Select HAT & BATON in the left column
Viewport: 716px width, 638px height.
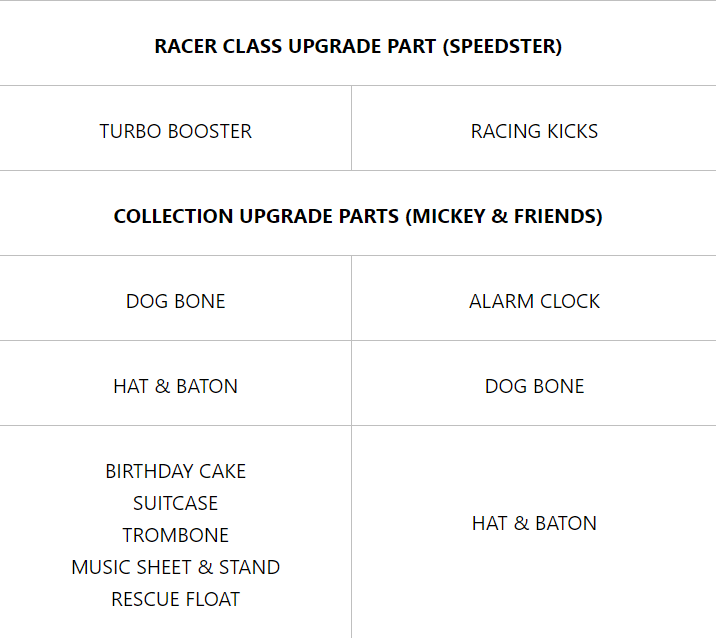176,386
